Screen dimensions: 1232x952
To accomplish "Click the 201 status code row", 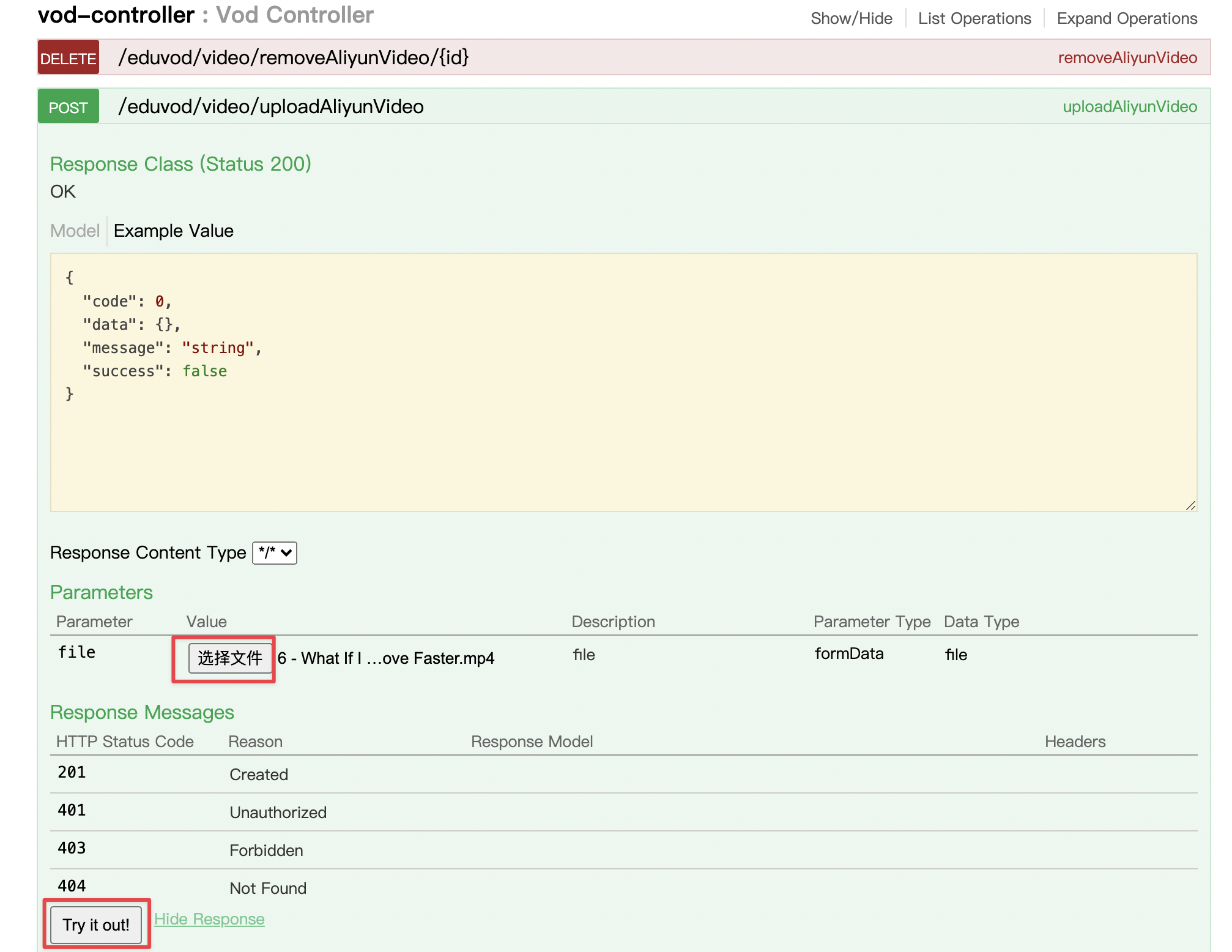I will pyautogui.click(x=623, y=774).
